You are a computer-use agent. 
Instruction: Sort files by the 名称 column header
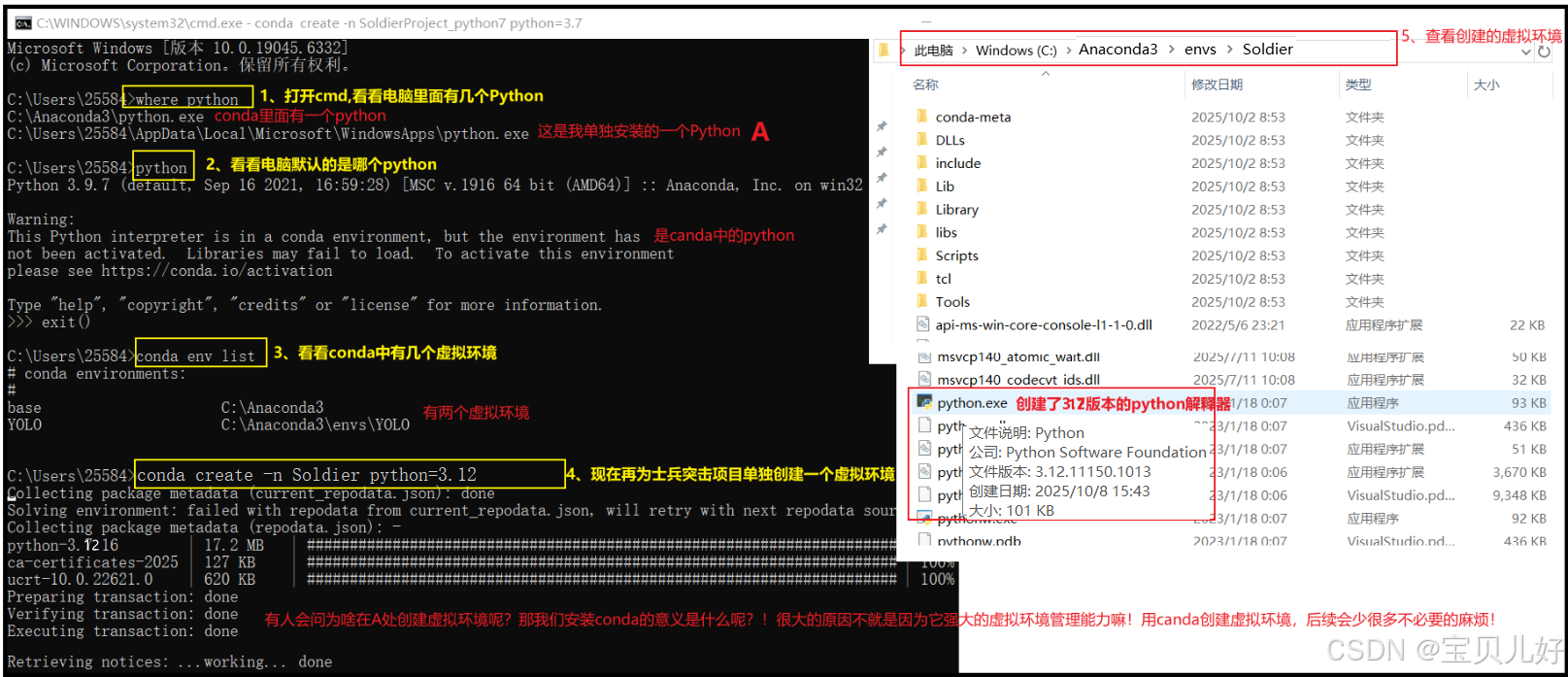(x=925, y=85)
